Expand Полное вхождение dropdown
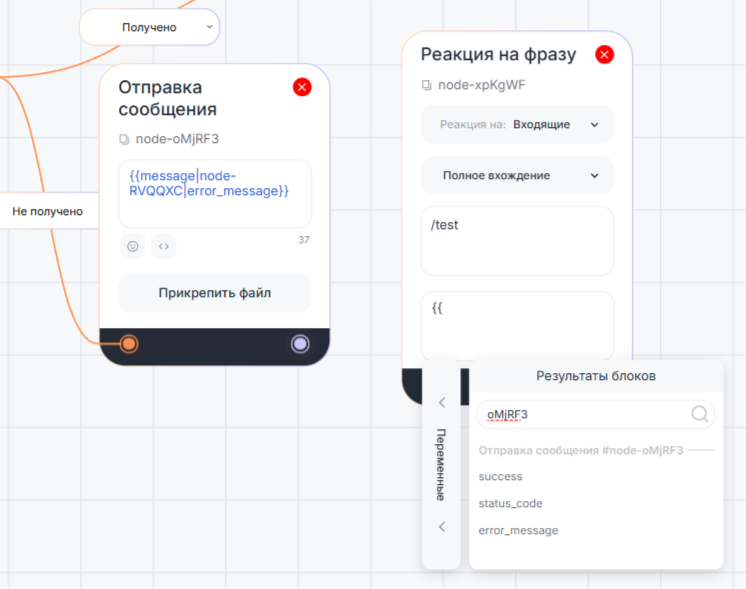This screenshot has height=589, width=746. (517, 175)
